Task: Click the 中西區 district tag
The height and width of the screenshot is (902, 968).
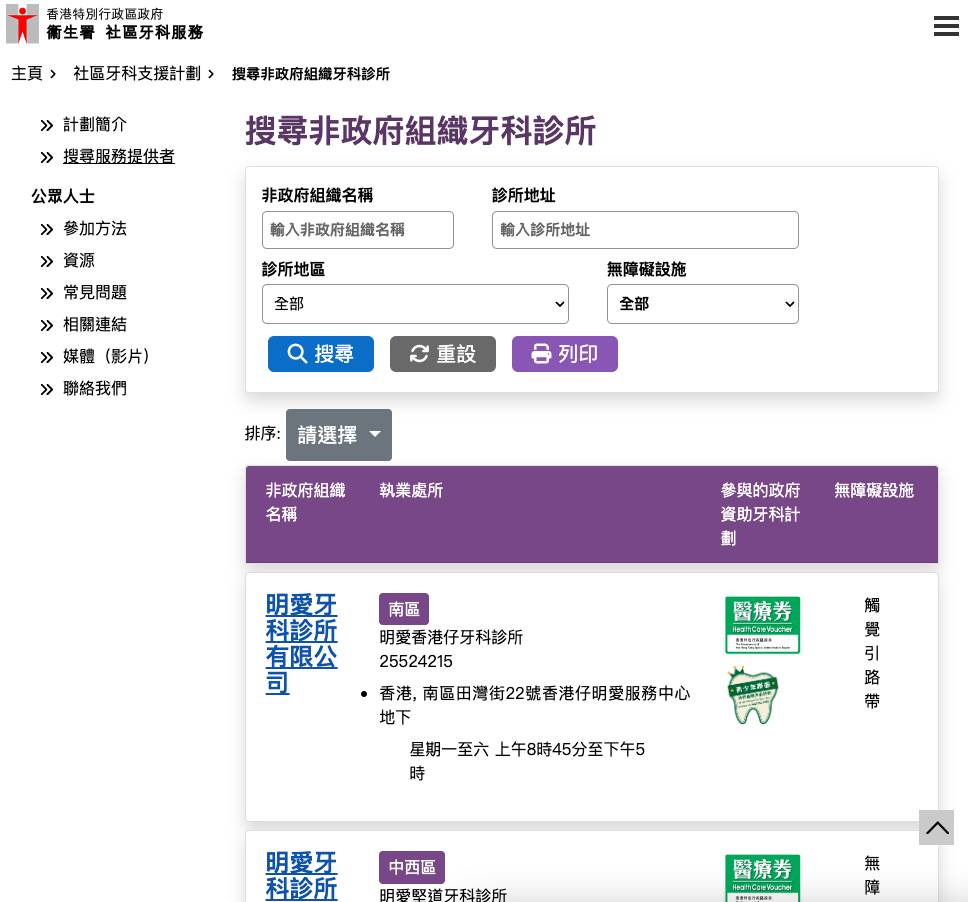Action: click(x=412, y=867)
